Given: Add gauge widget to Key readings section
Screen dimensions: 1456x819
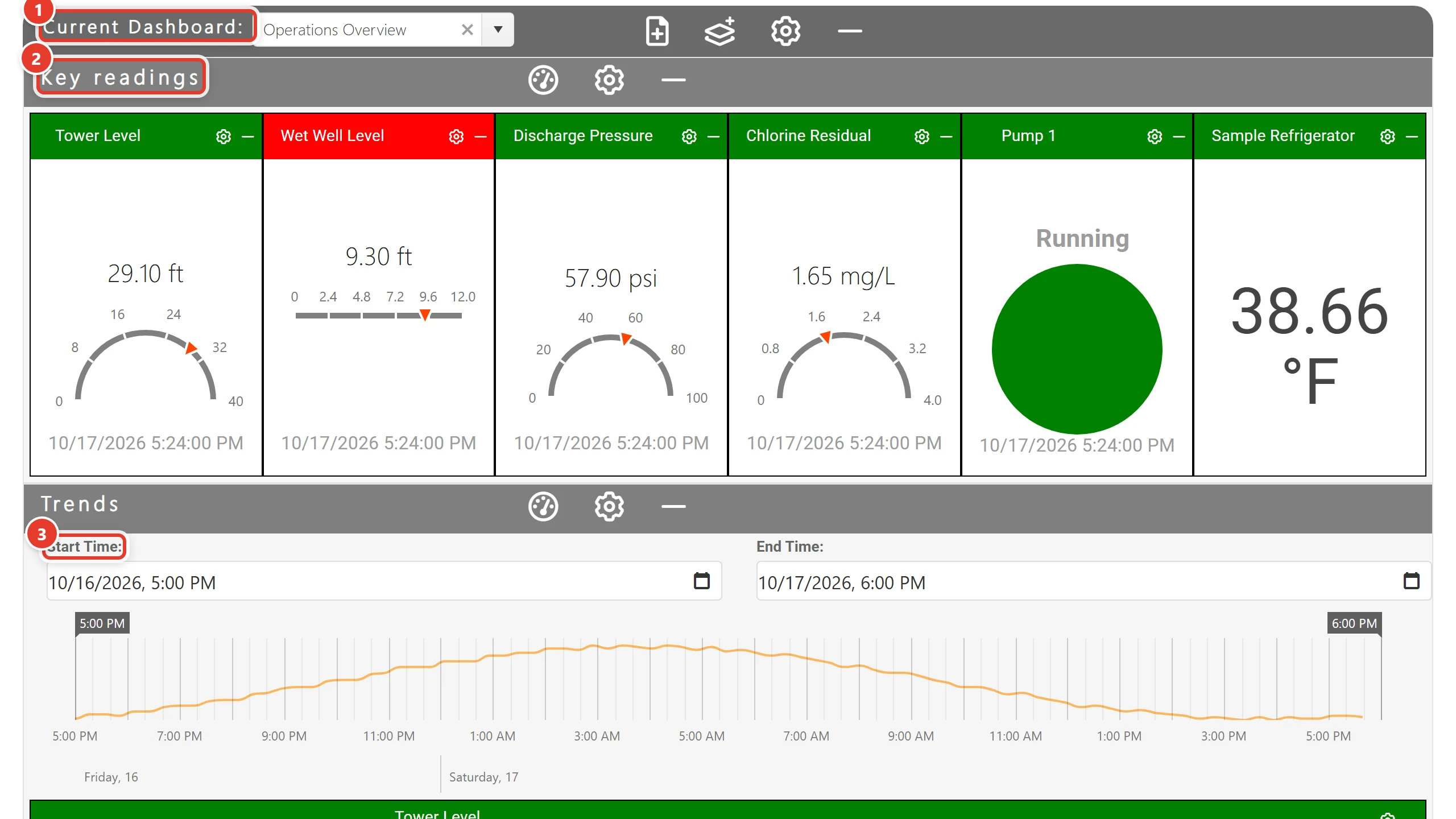Looking at the screenshot, I should 543,80.
